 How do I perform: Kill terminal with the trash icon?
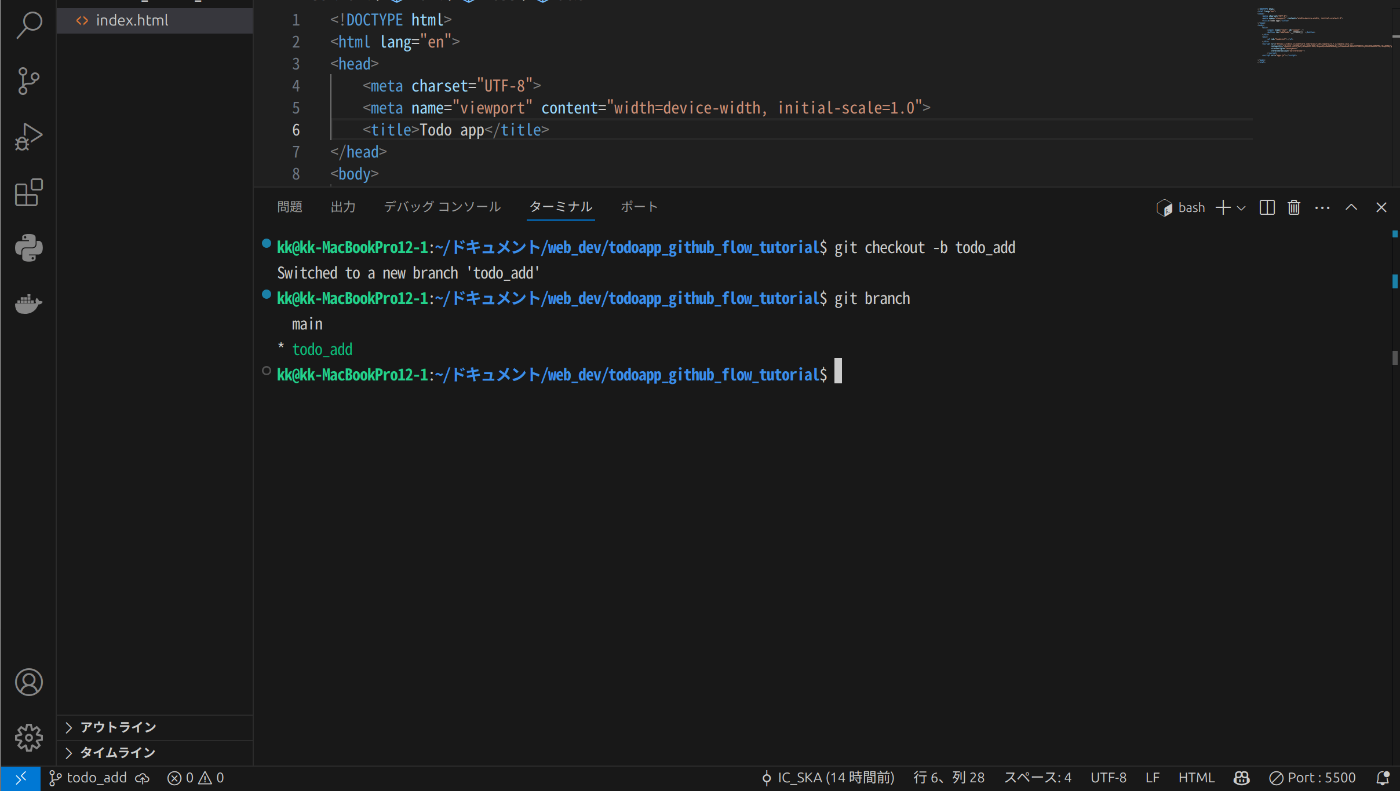pos(1294,207)
